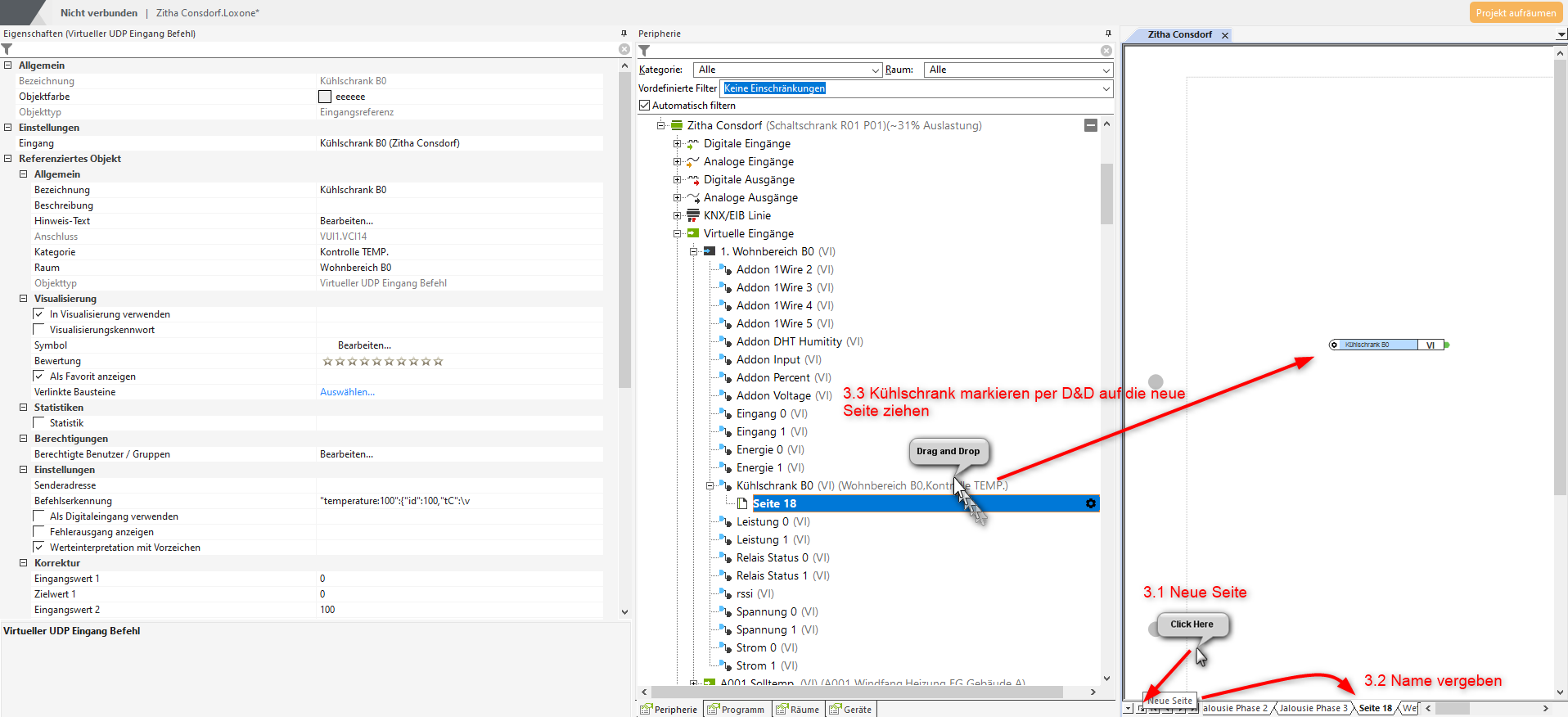Image resolution: width=1568 pixels, height=717 pixels.
Task: Click the Seite 18 page icon
Action: (742, 503)
